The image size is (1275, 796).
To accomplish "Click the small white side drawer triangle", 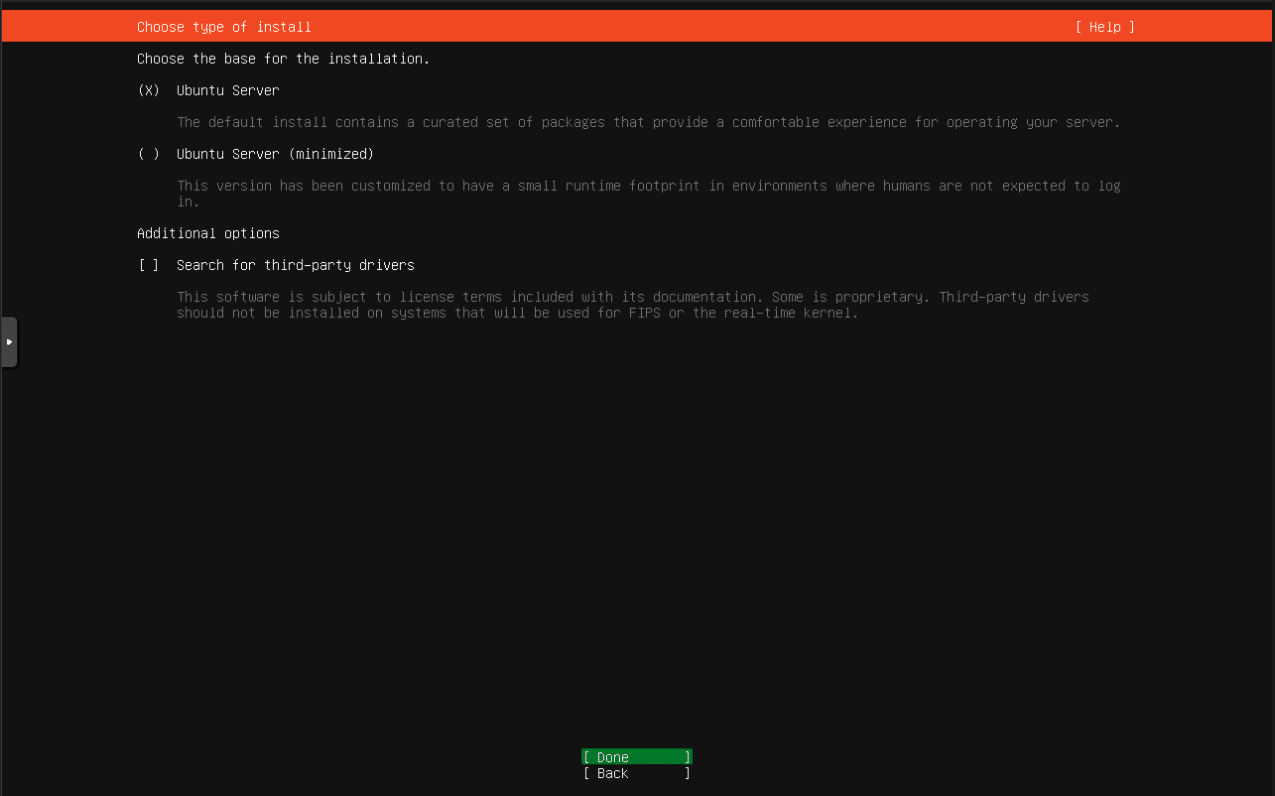I will (x=9, y=341).
